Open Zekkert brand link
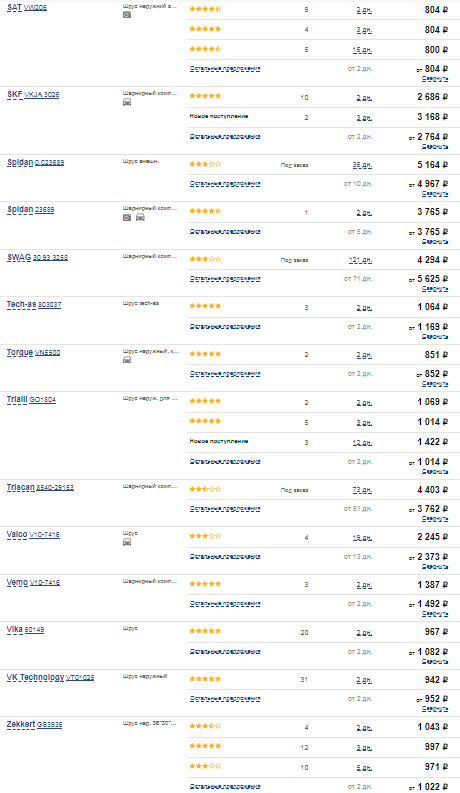 21,725
